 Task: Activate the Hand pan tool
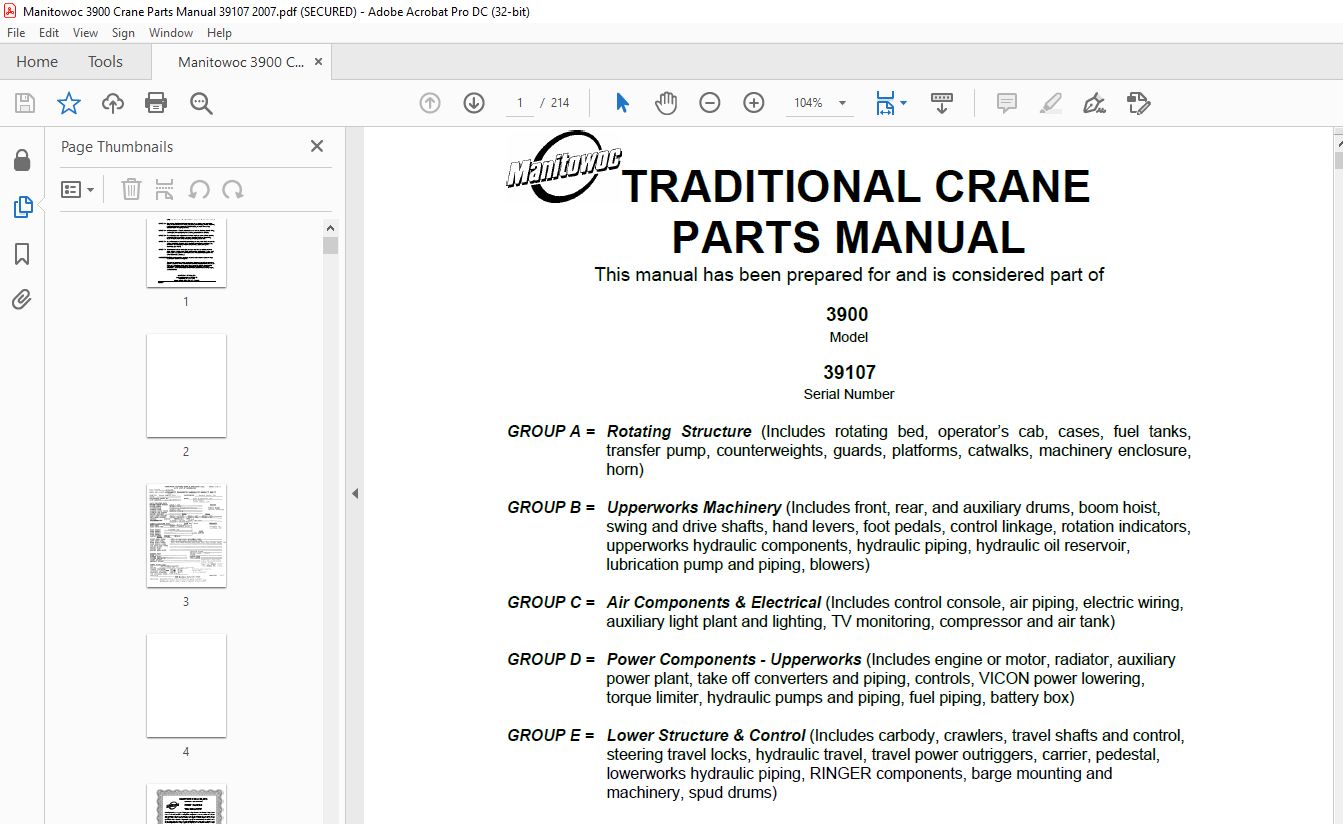(666, 103)
